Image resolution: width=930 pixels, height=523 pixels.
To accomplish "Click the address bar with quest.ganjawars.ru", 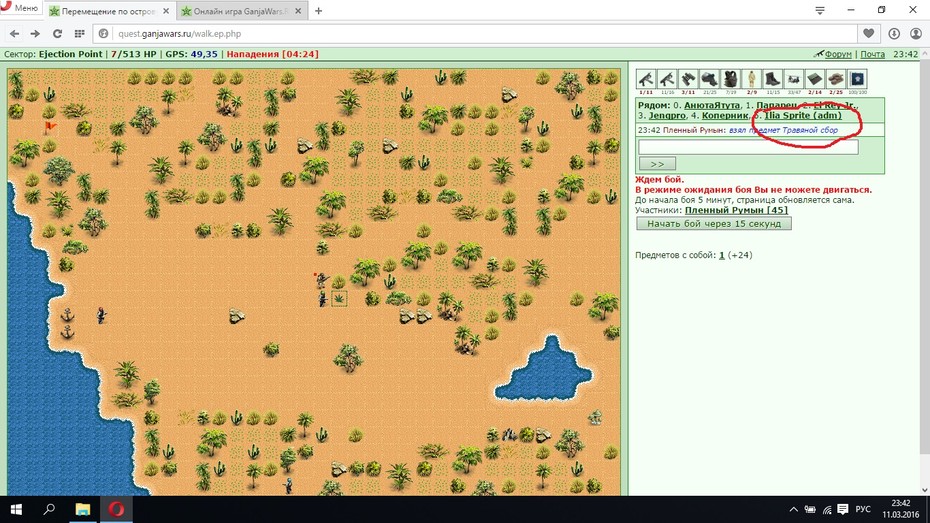I will click(x=474, y=34).
